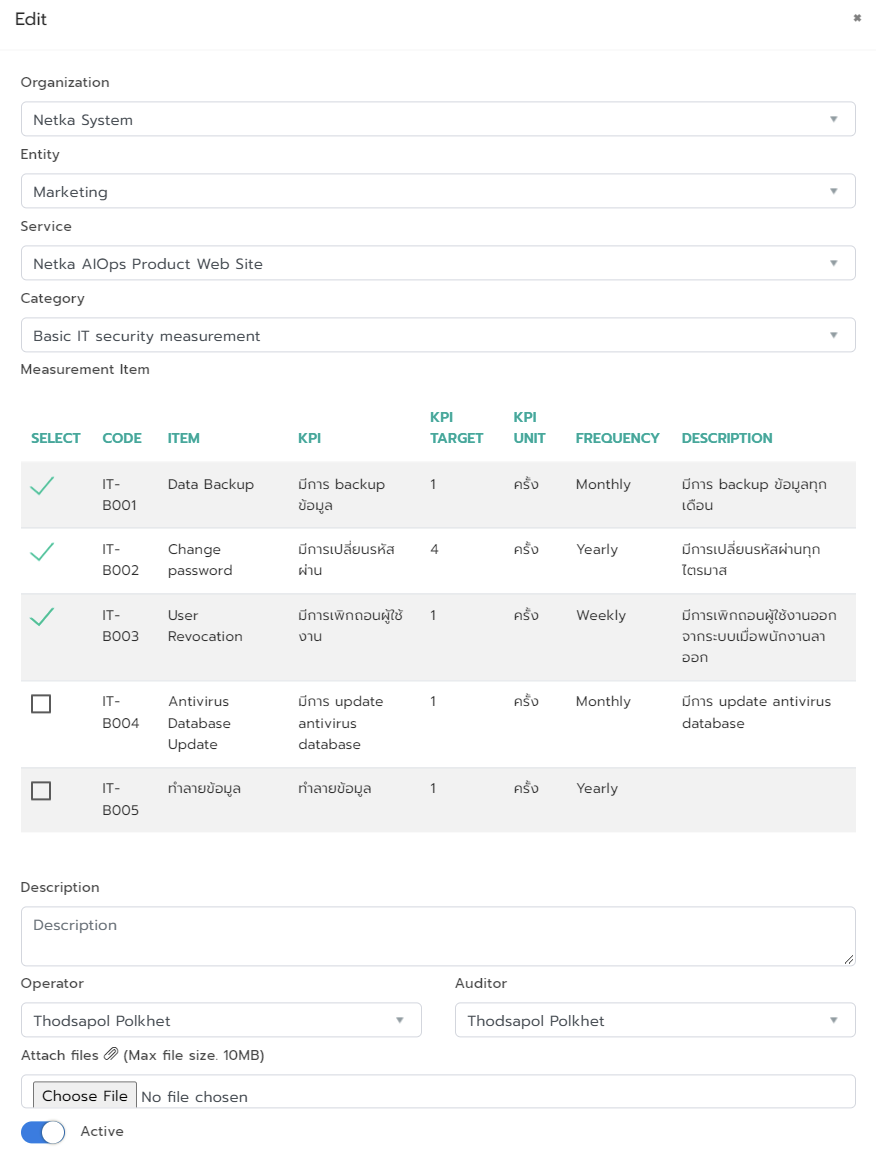
Task: Uncheck the IT-B002 Change password item
Action: click(x=42, y=555)
